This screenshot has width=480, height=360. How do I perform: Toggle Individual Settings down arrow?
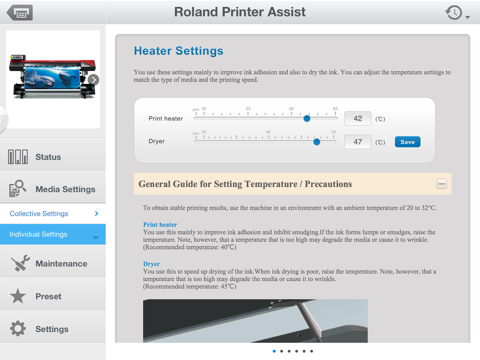[x=96, y=238]
